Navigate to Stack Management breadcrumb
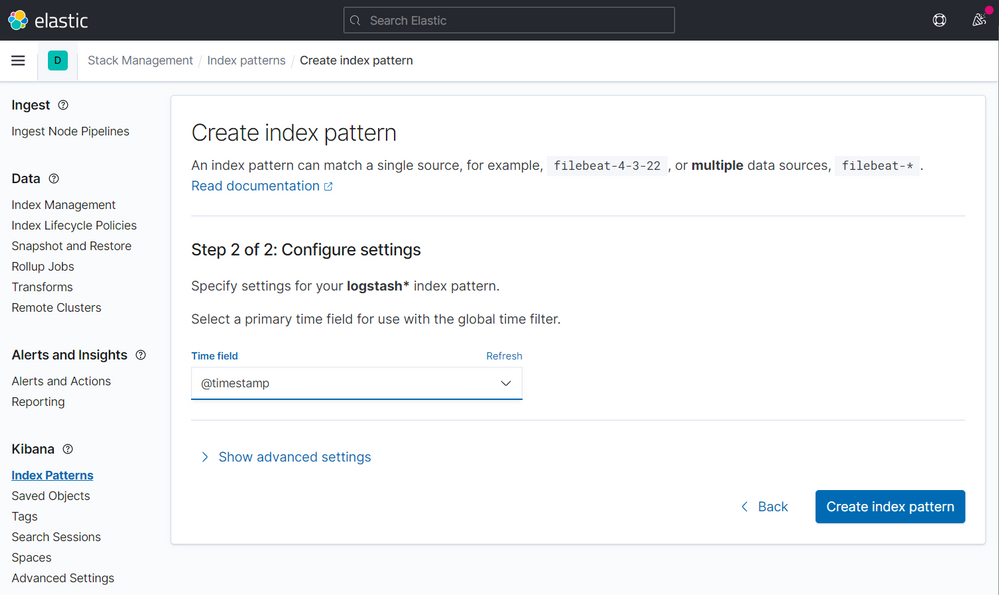 140,61
